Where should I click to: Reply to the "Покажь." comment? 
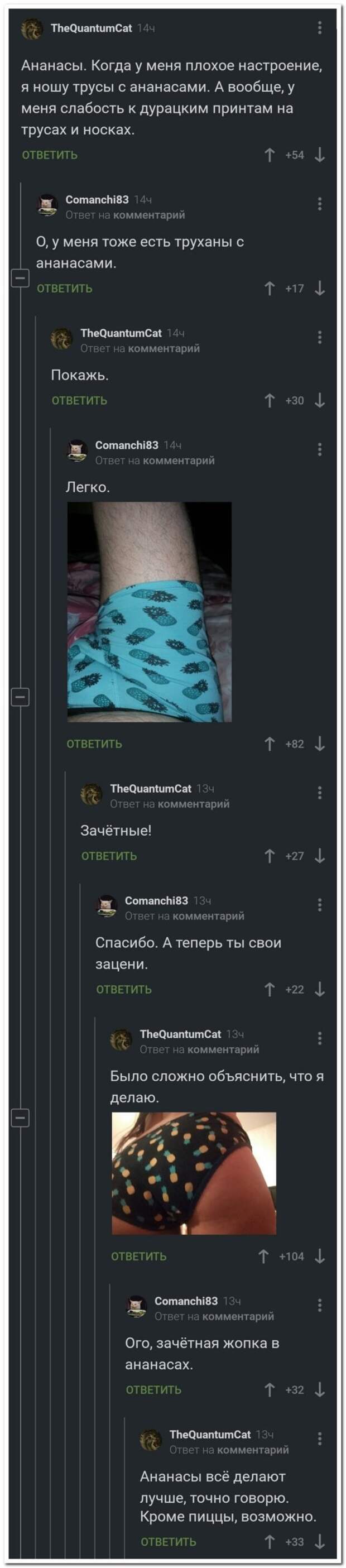pos(80,401)
